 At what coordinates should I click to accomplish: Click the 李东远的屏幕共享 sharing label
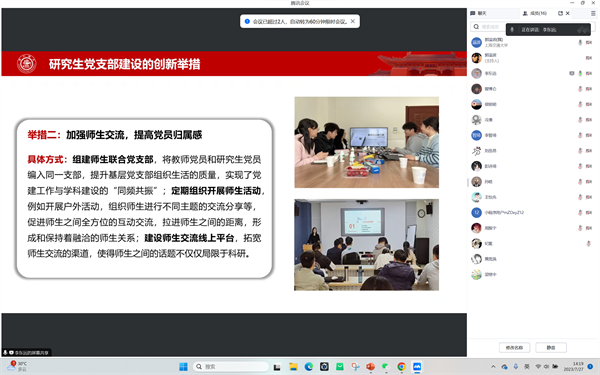(26, 352)
